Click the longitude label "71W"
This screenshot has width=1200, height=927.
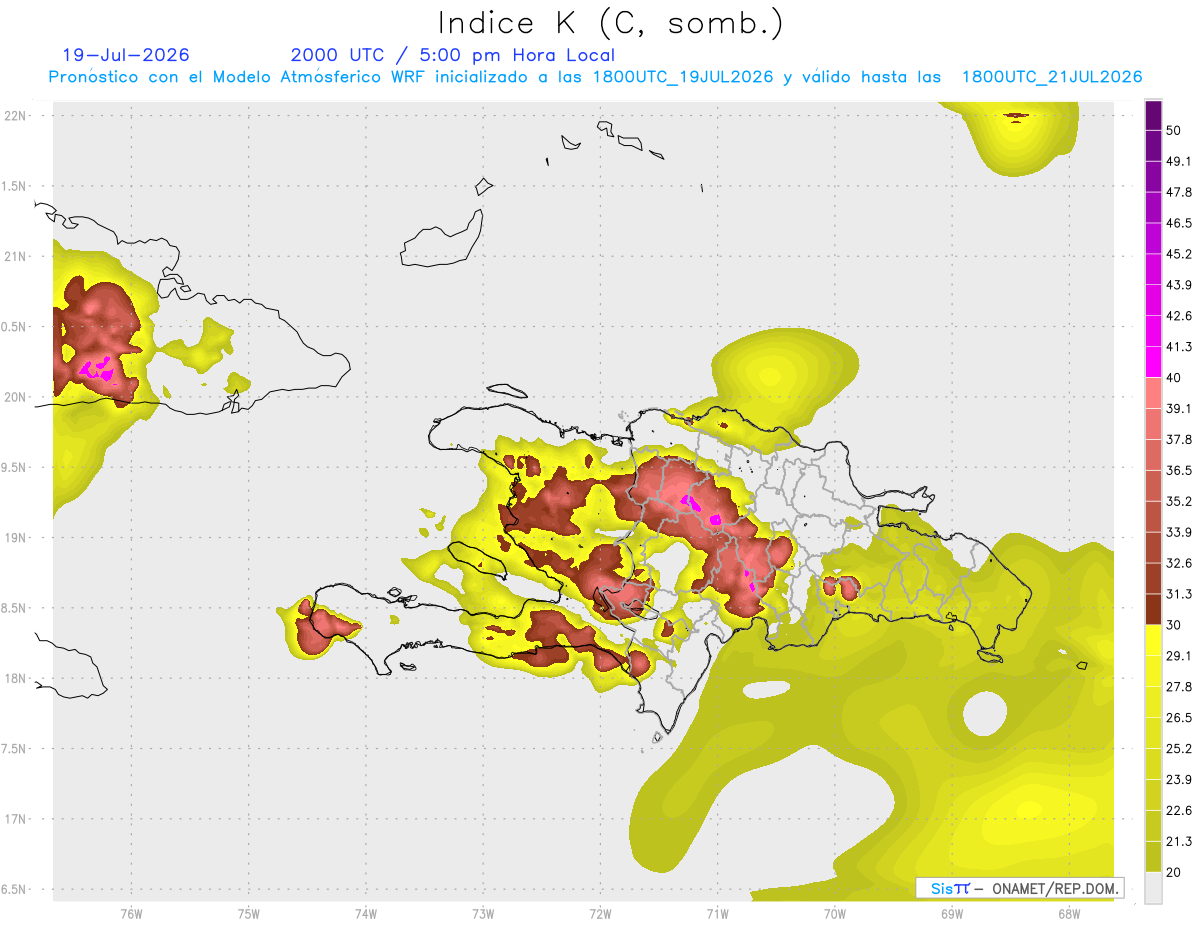point(717,913)
